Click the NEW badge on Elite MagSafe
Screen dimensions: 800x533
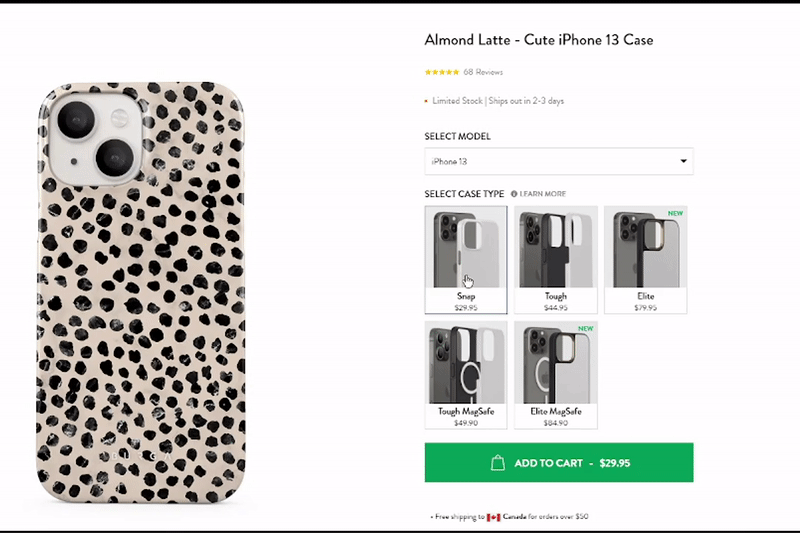[x=585, y=328]
